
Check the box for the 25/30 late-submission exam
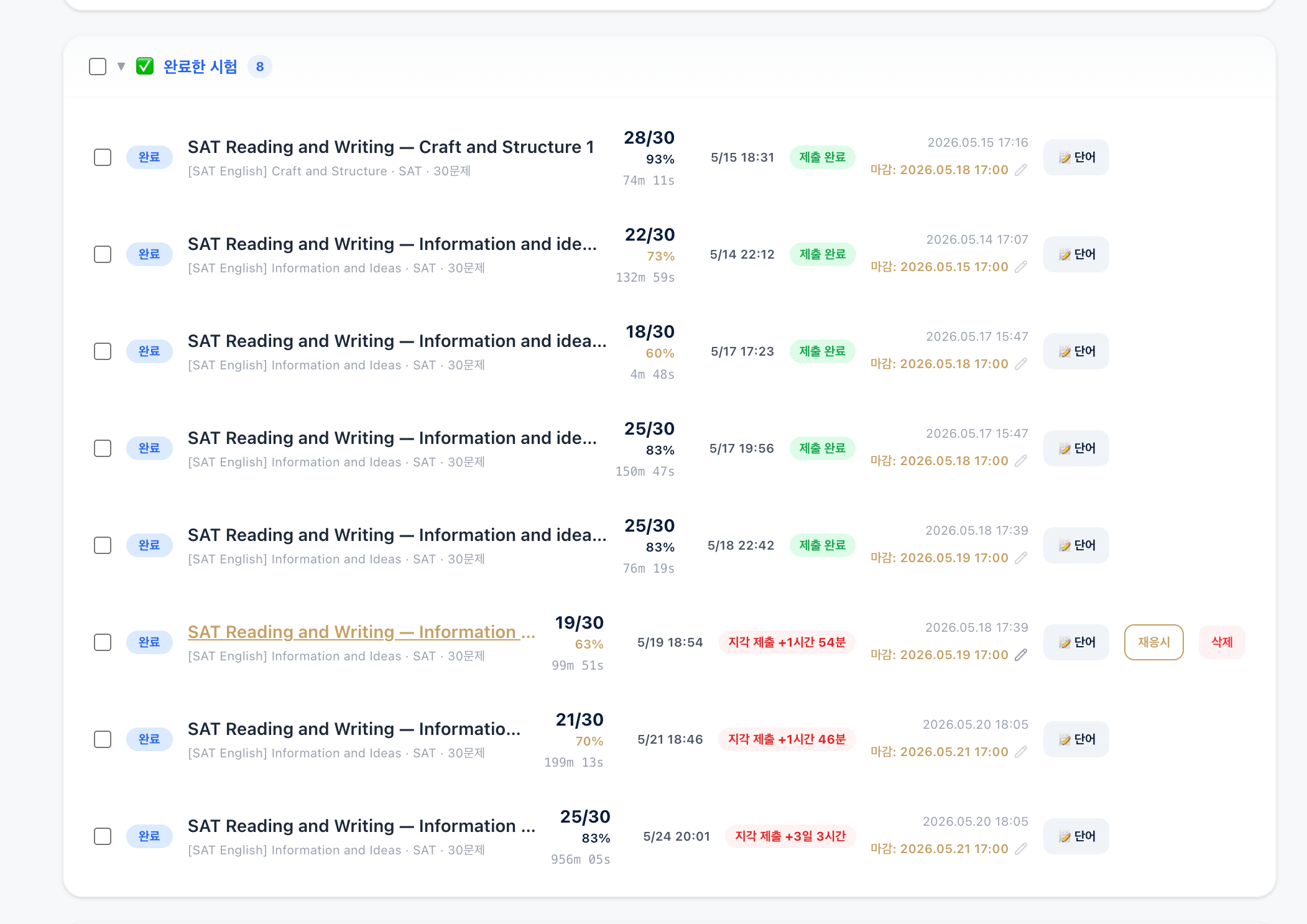[103, 836]
